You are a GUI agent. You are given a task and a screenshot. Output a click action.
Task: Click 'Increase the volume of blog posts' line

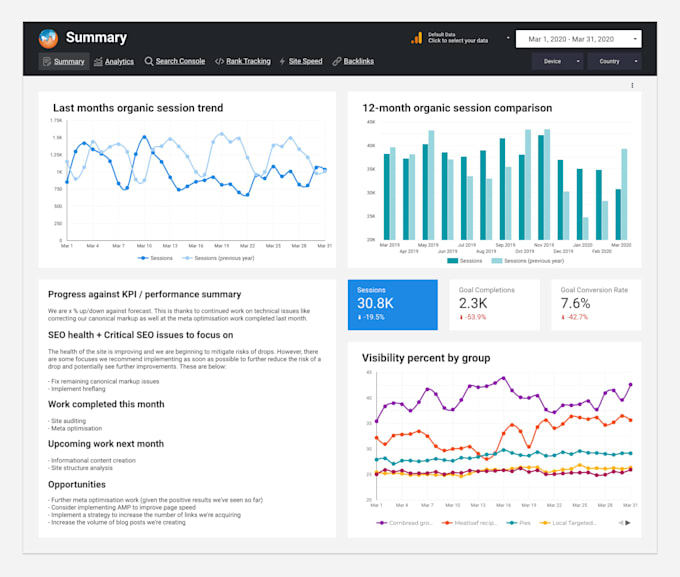(117, 522)
